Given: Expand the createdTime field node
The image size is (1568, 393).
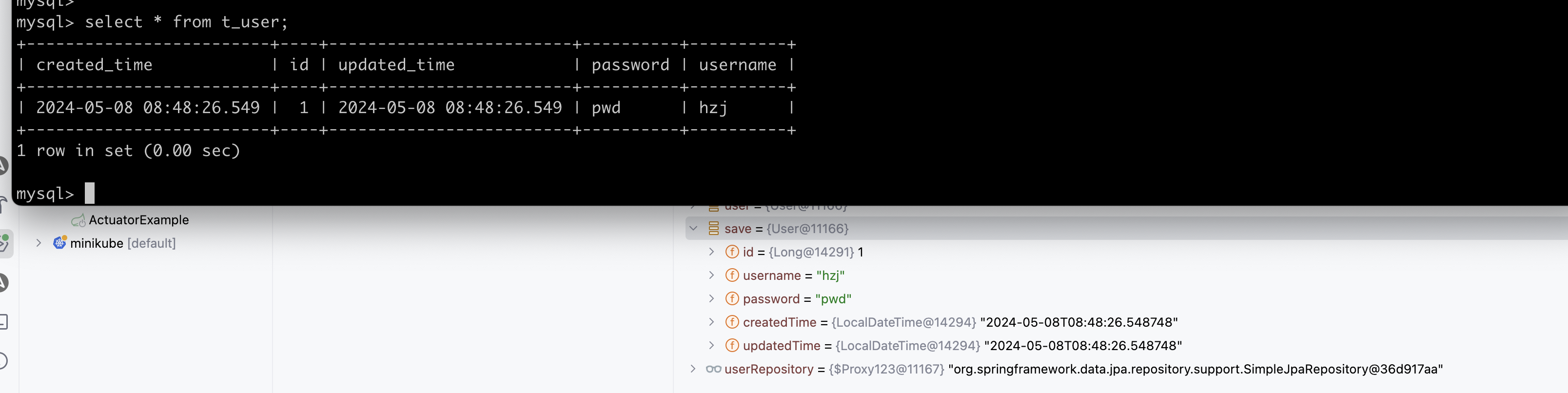Looking at the screenshot, I should 711,322.
